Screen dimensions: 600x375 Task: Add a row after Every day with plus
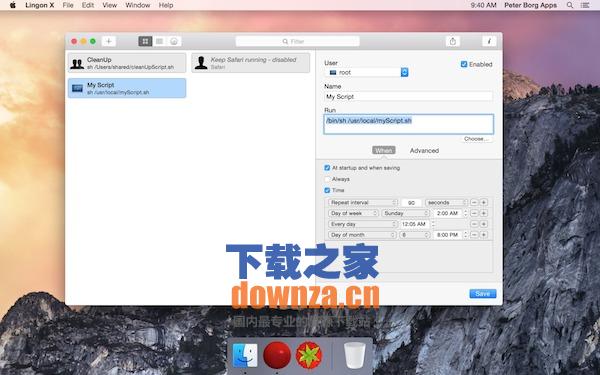pos(484,224)
